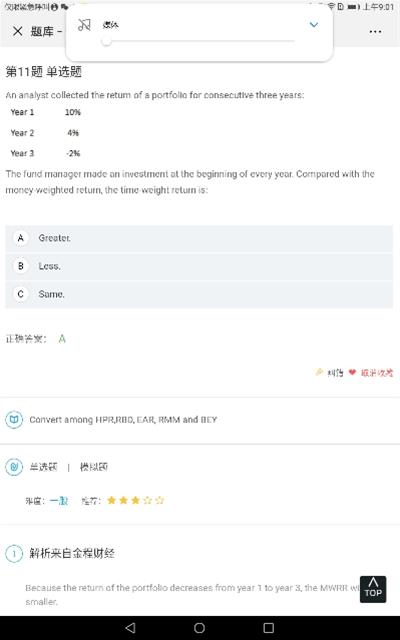400x640 pixels.
Task: Select answer option C Same
Action: [199, 294]
